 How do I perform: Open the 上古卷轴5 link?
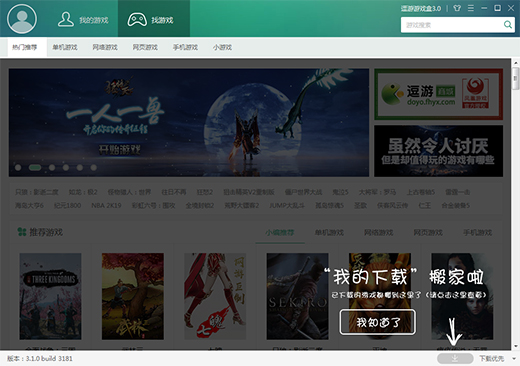click(421, 192)
